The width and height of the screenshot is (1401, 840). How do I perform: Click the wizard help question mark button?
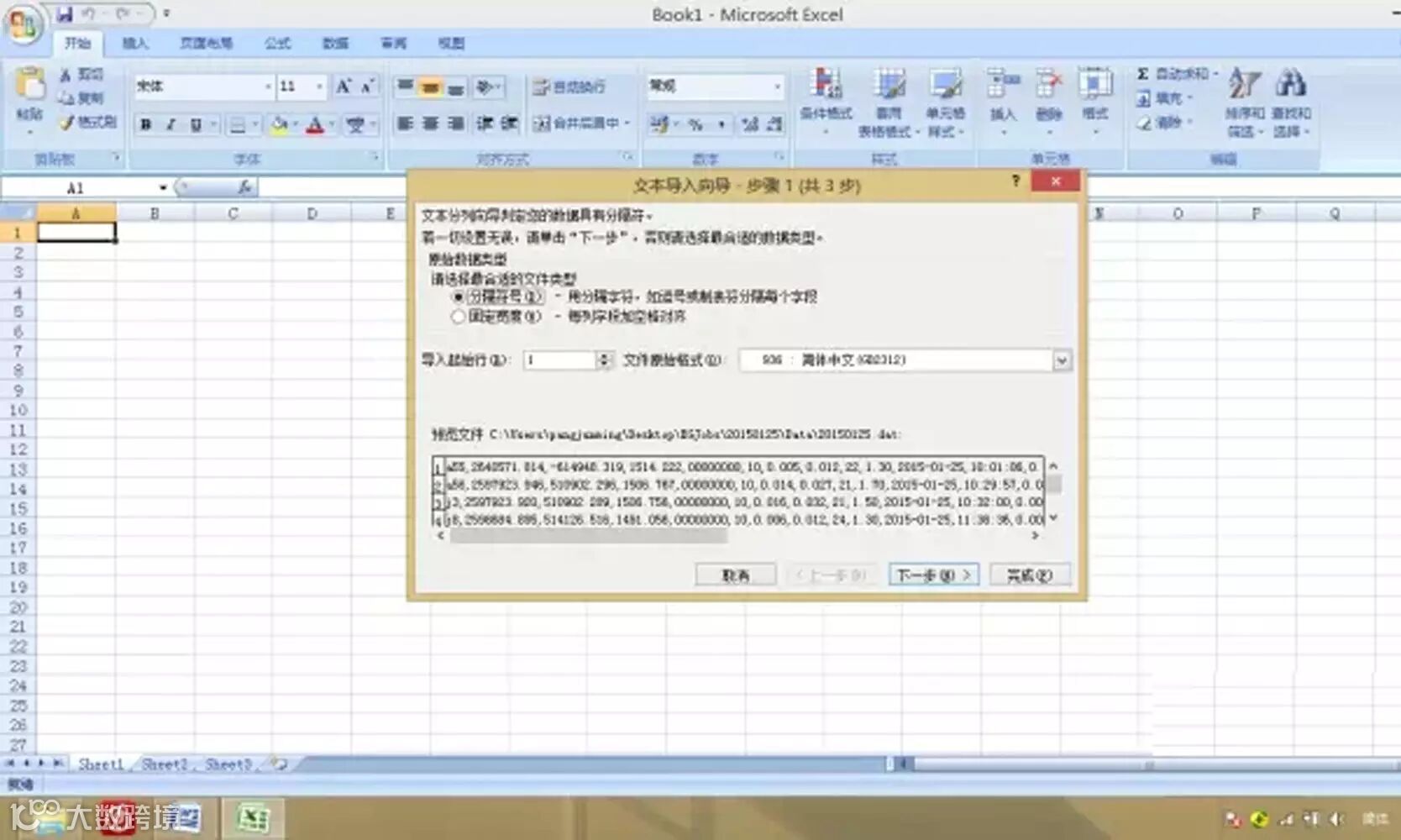(x=1015, y=181)
